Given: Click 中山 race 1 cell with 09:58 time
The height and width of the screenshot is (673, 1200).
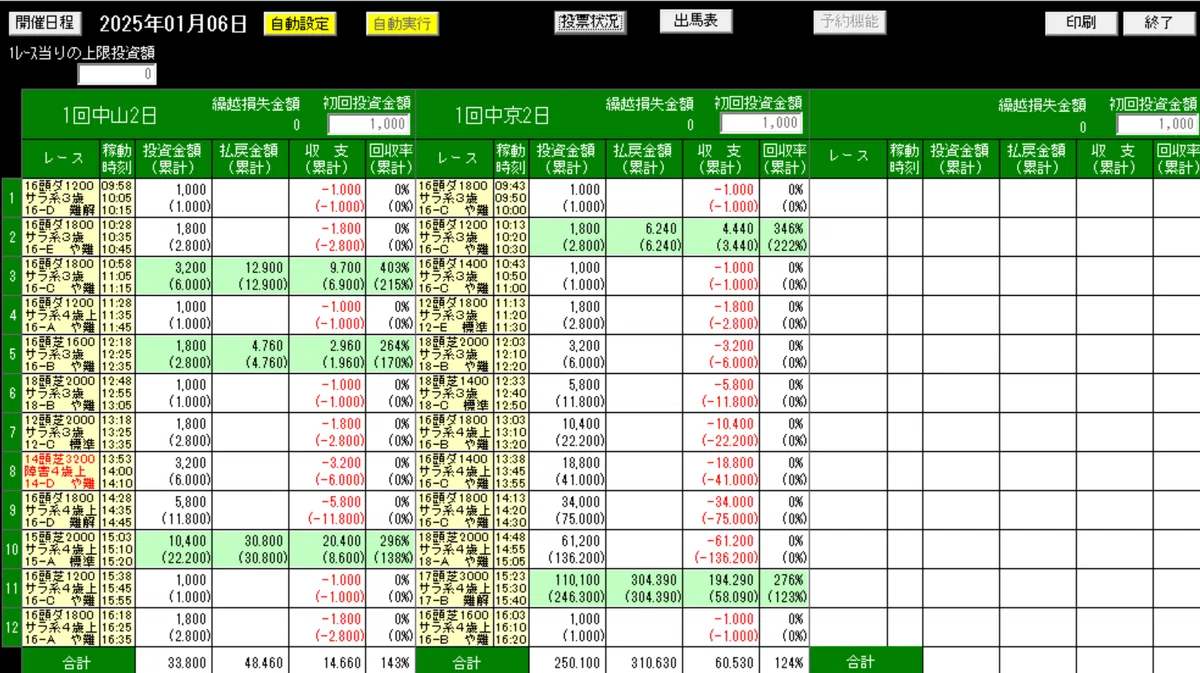Looking at the screenshot, I should [61, 198].
